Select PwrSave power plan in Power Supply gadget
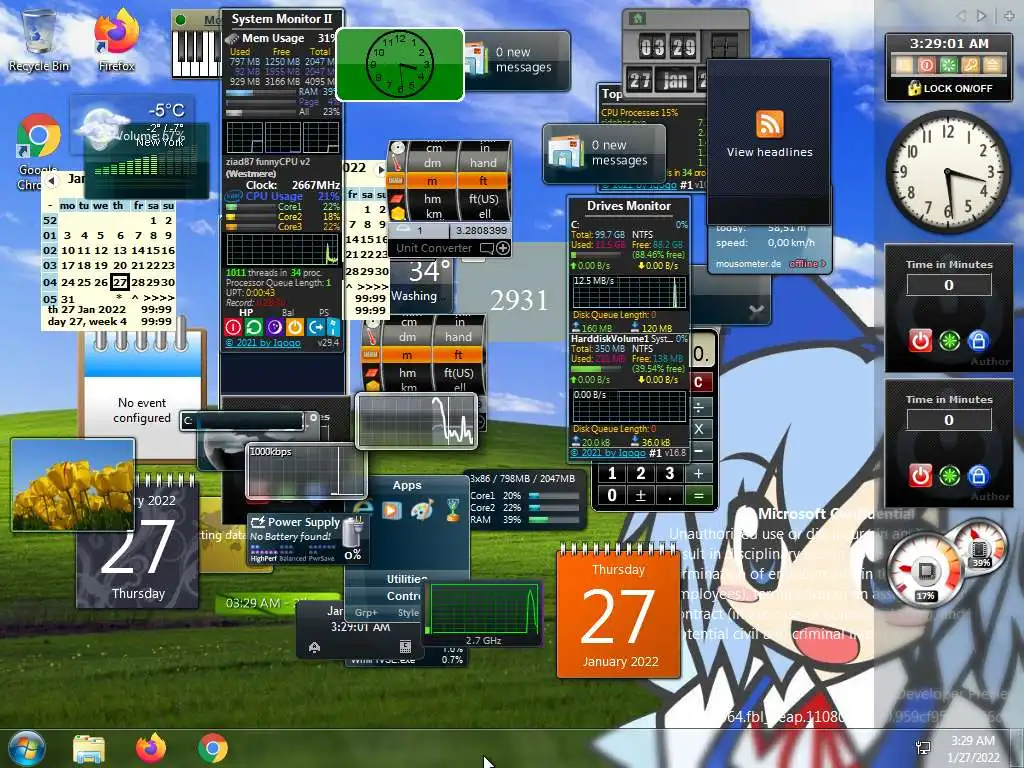Viewport: 1024px width, 768px height. pos(321,558)
